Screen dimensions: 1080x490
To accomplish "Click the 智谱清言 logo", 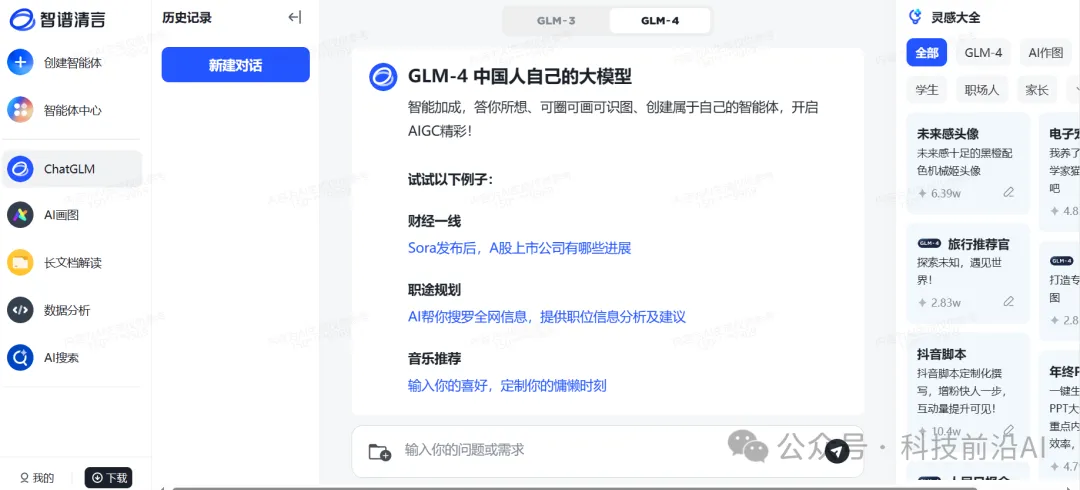I will pyautogui.click(x=58, y=19).
